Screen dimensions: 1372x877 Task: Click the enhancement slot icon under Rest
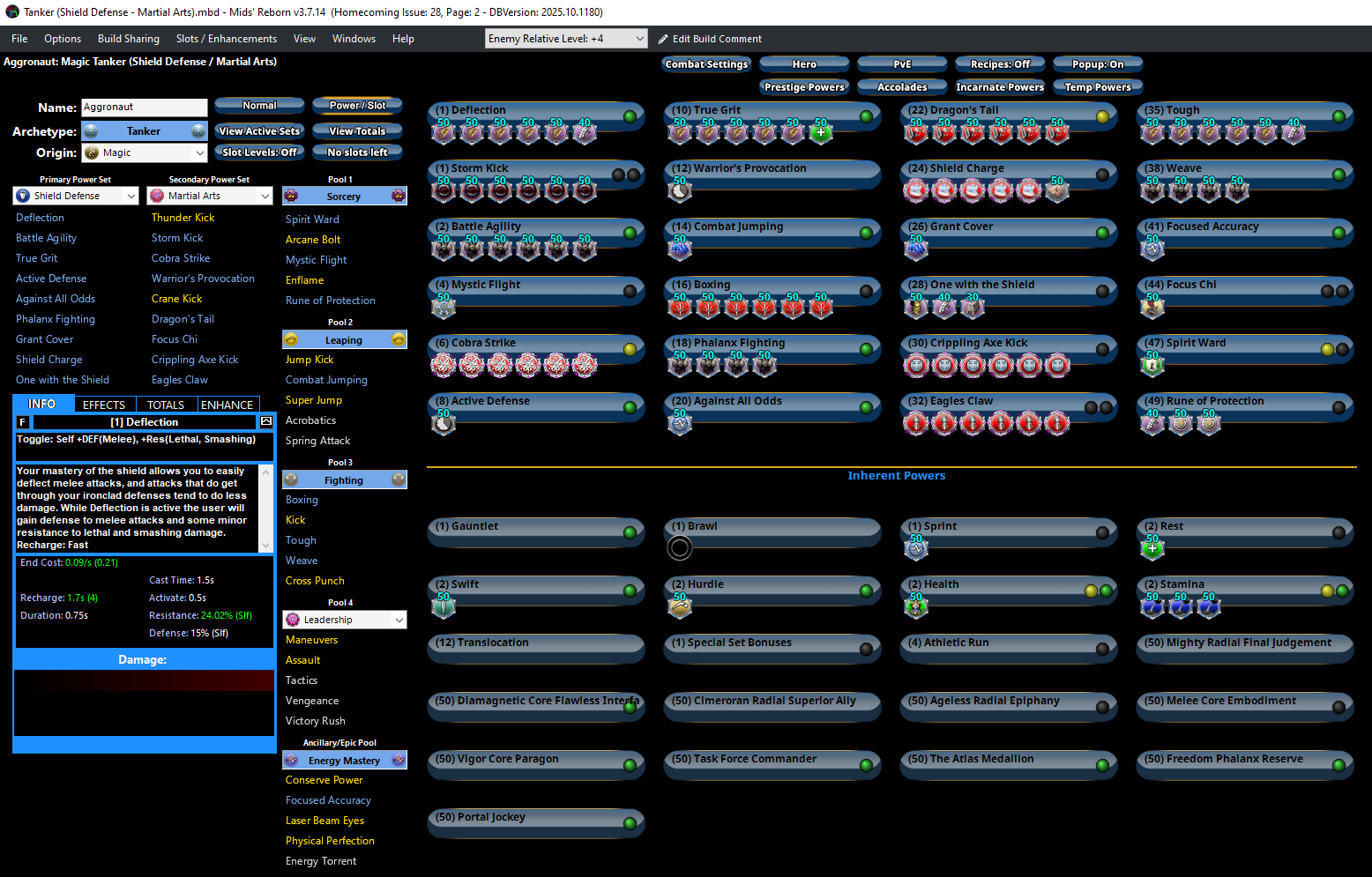click(1152, 548)
